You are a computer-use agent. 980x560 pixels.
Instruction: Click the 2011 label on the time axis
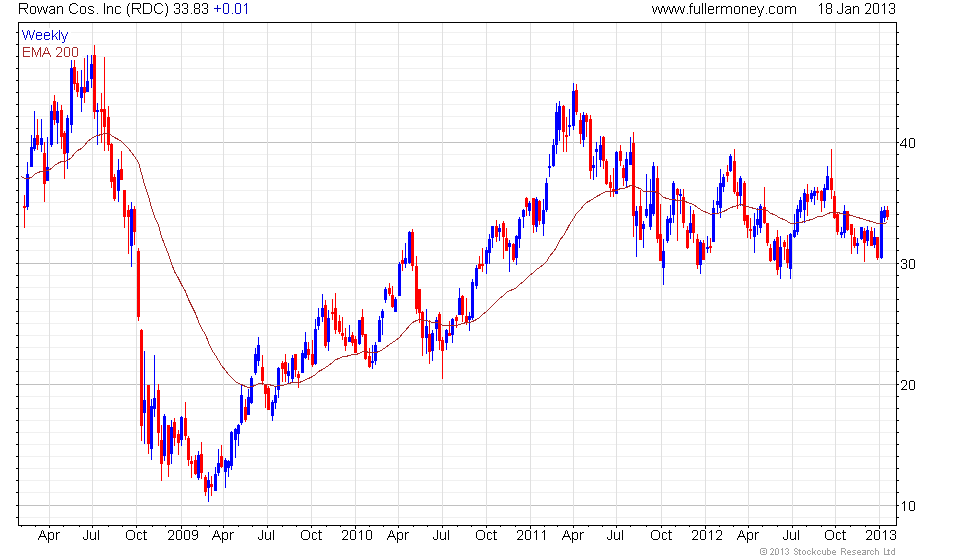[532, 536]
